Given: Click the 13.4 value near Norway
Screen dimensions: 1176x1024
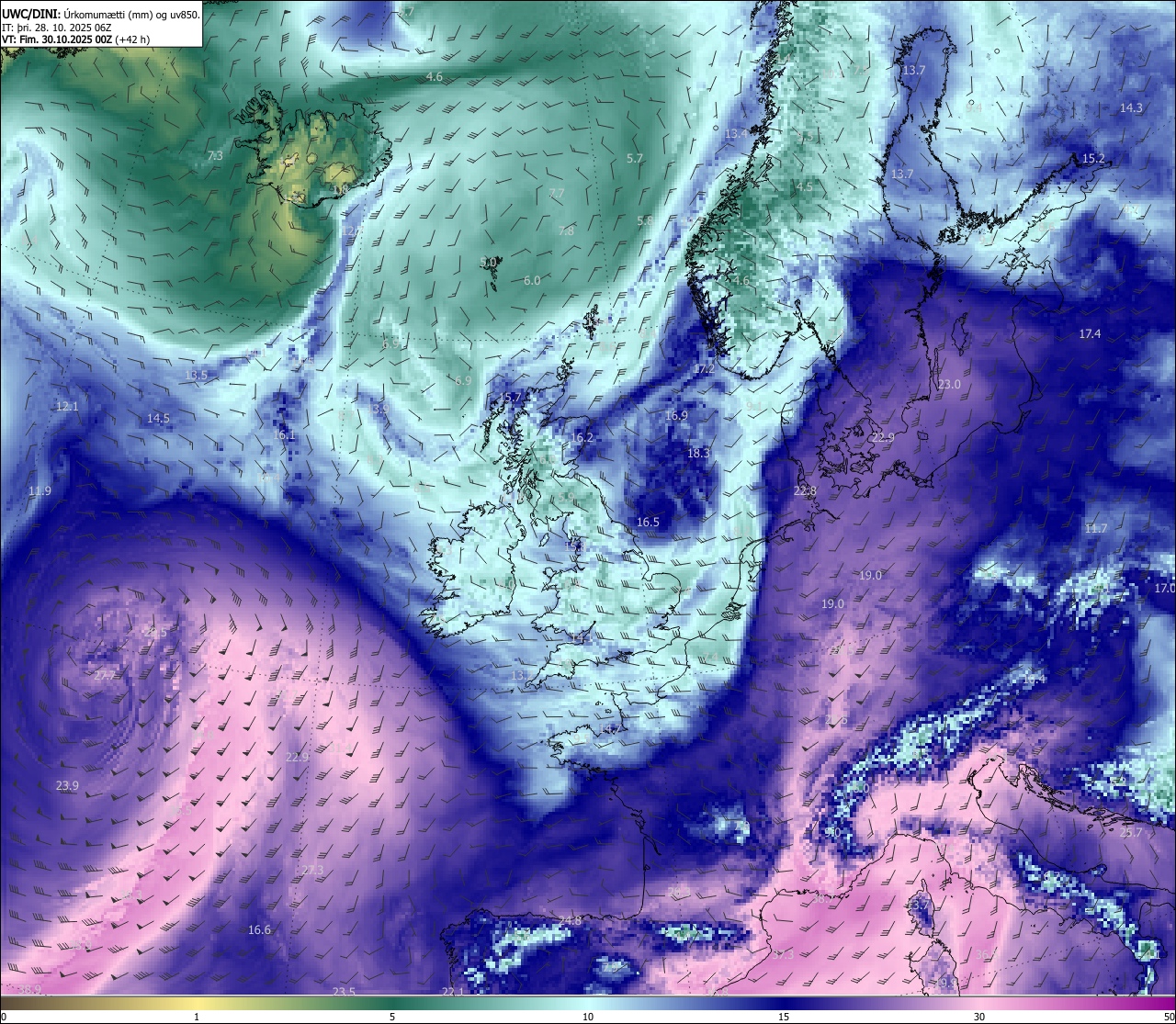Looking at the screenshot, I should pos(736,133).
